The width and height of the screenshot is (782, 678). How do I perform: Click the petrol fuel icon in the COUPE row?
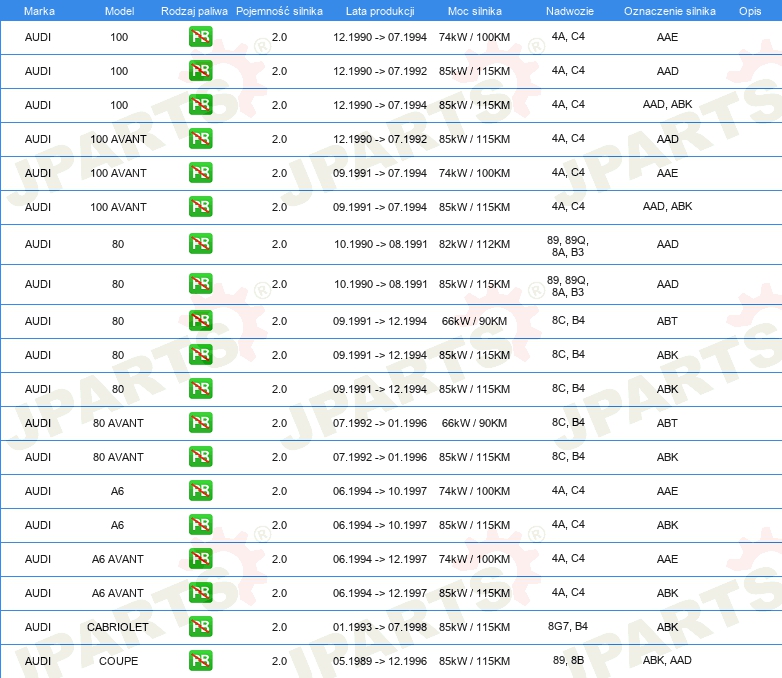click(200, 661)
